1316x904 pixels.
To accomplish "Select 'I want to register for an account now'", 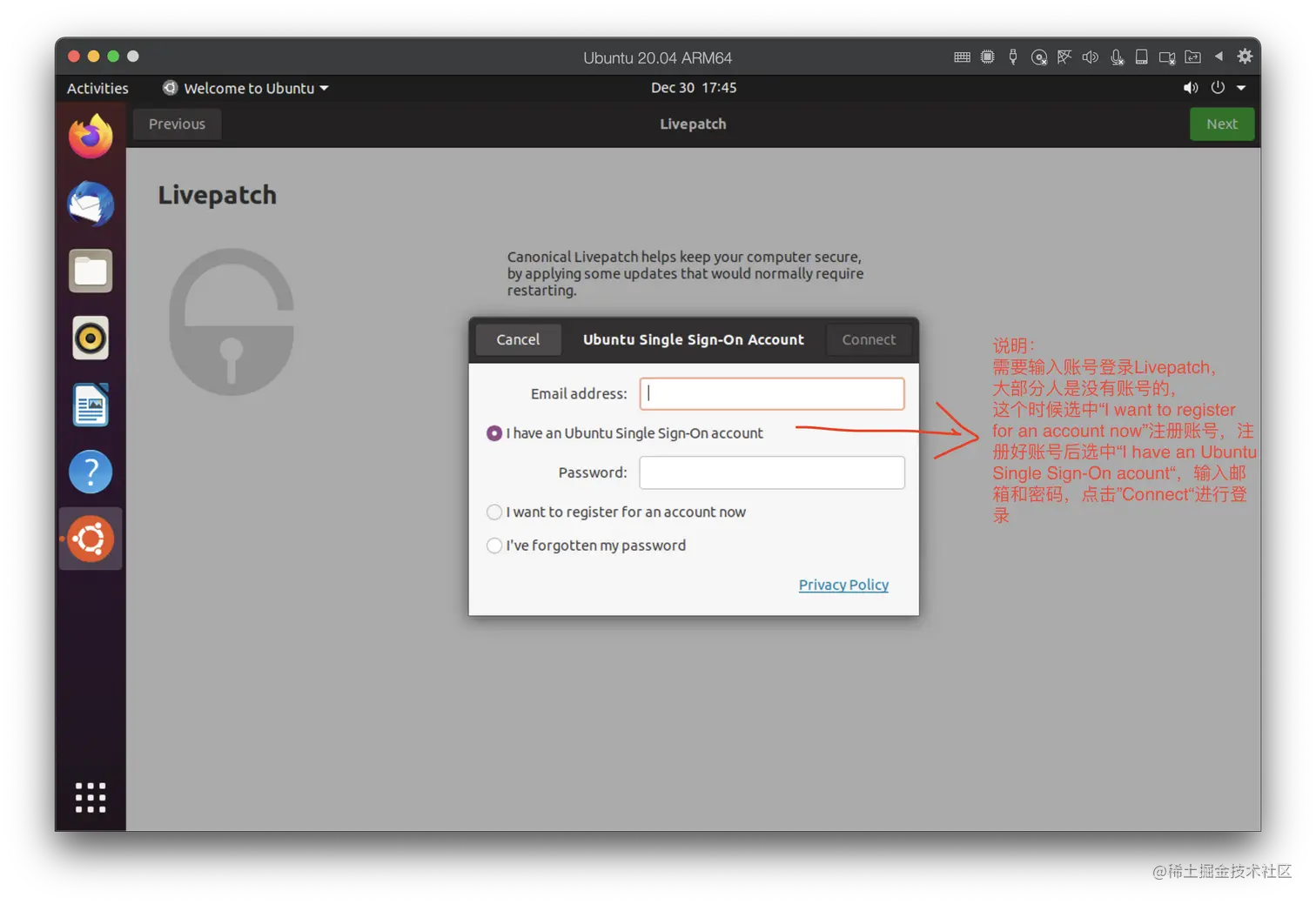I will click(494, 512).
